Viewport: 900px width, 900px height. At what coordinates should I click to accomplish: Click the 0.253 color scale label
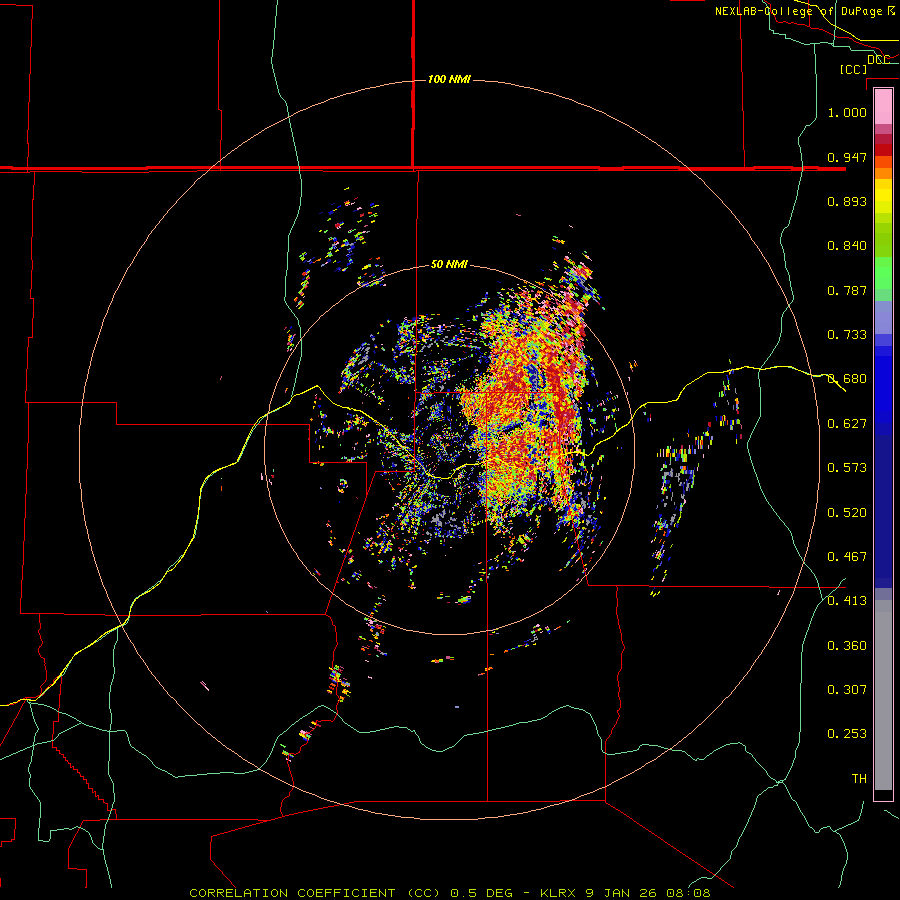click(847, 734)
